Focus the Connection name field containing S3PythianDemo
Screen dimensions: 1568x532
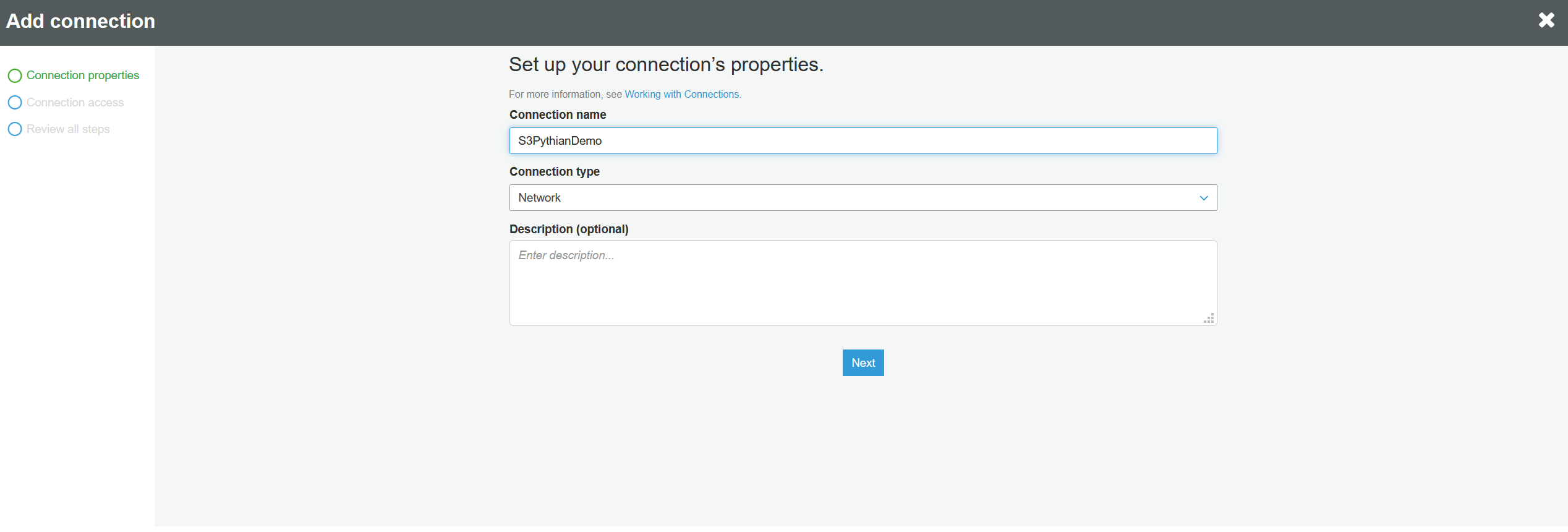point(863,141)
